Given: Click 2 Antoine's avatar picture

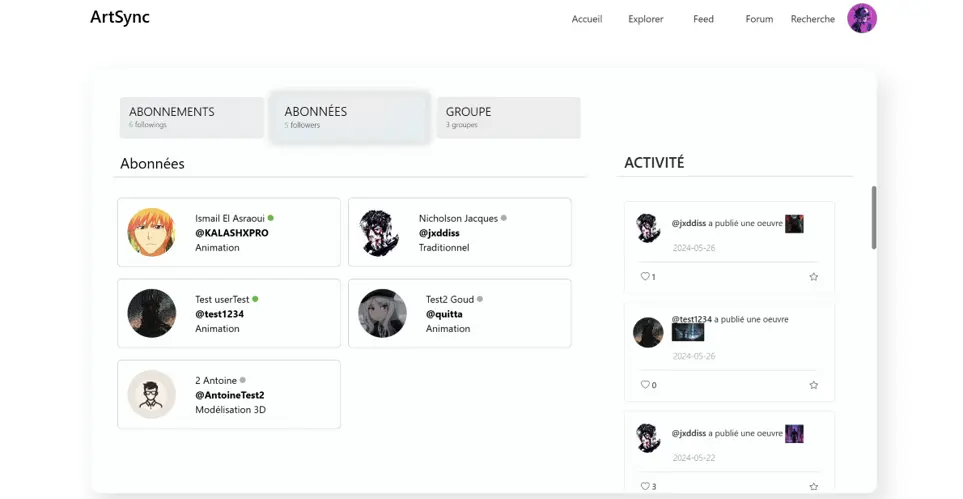Looking at the screenshot, I should (x=152, y=394).
